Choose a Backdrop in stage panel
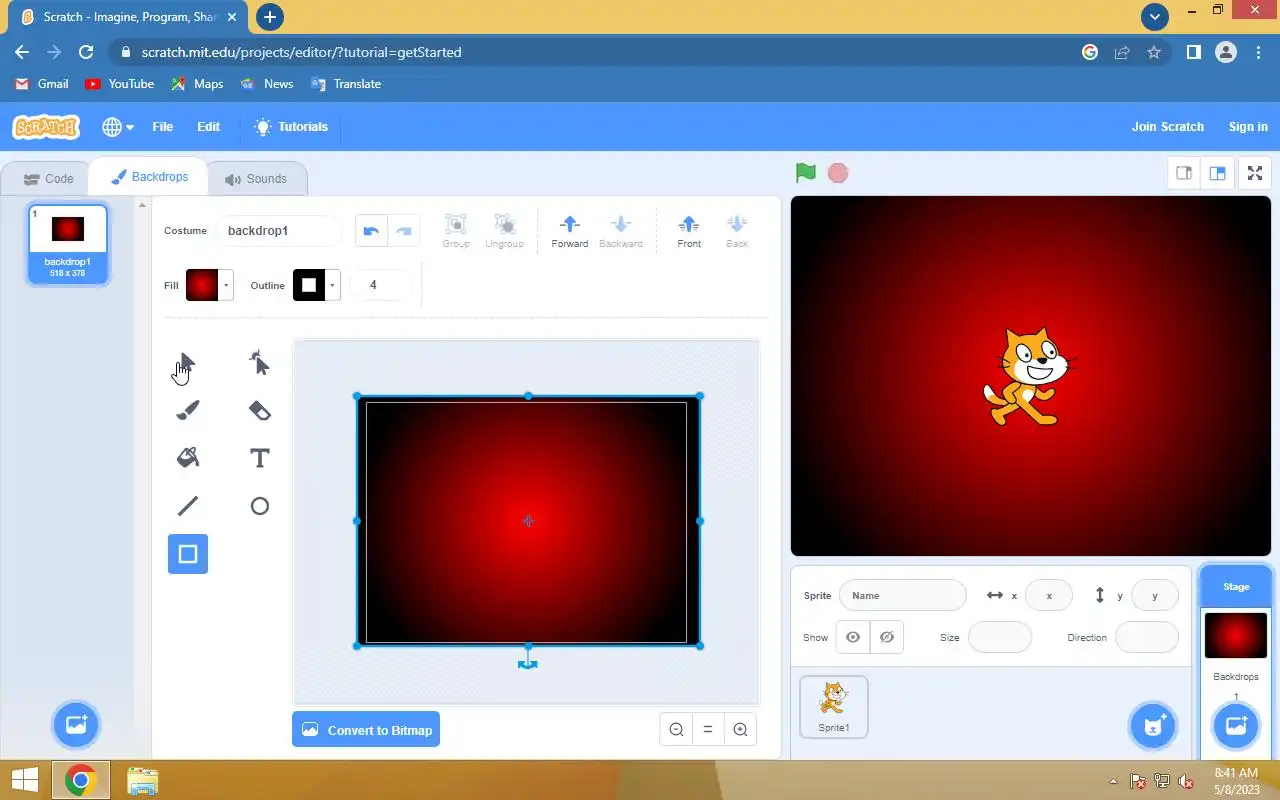This screenshot has width=1280, height=800. (1236, 725)
